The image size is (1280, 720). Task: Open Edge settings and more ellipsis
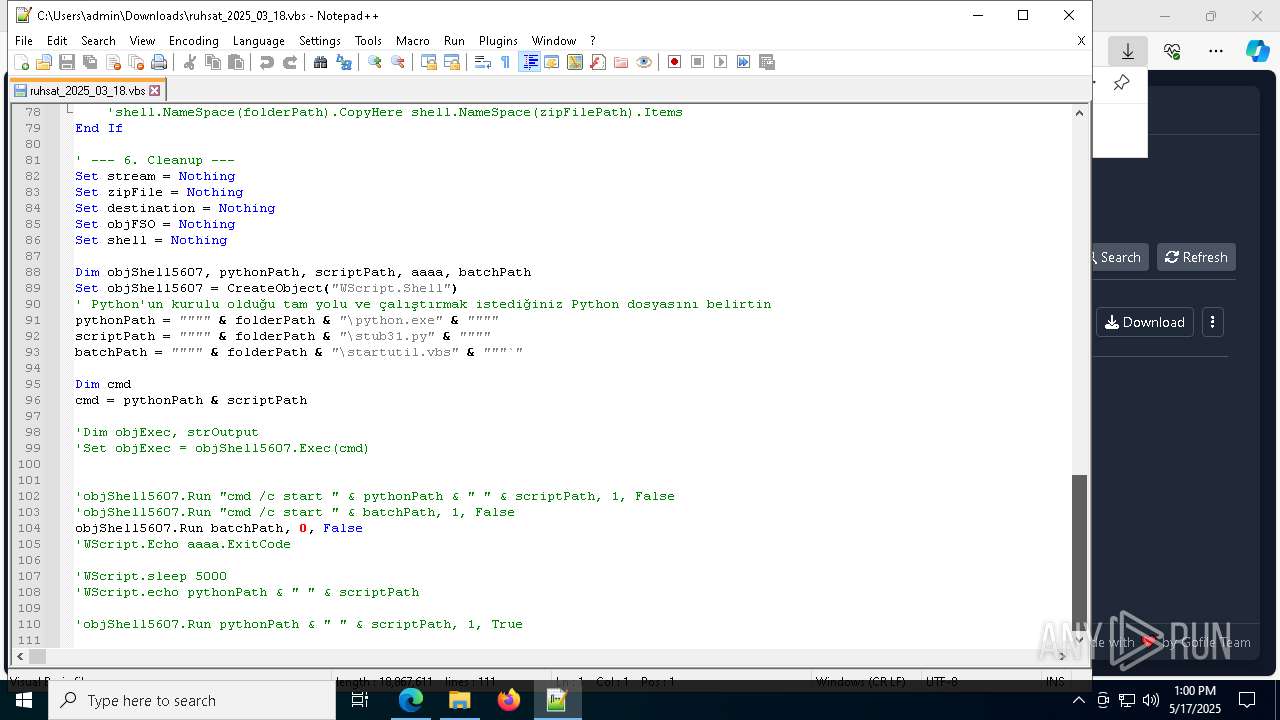click(1216, 51)
